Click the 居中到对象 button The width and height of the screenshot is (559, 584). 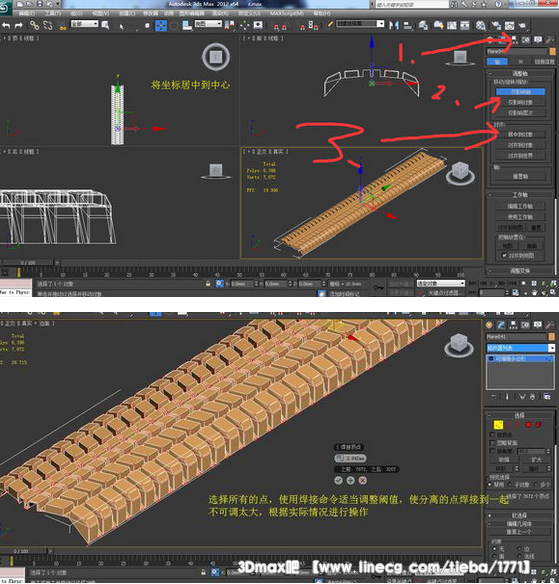point(521,134)
